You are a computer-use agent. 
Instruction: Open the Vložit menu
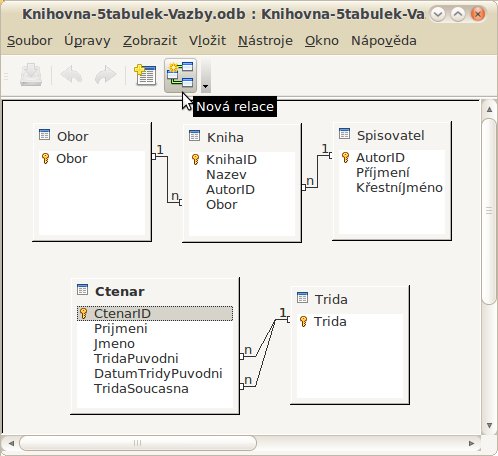click(x=207, y=41)
